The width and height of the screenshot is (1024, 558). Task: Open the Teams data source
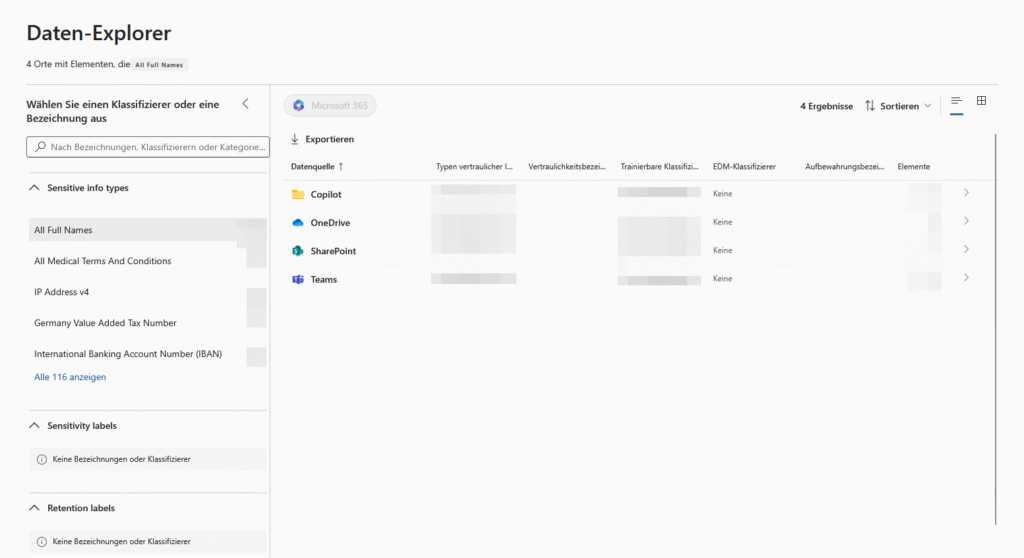323,280
